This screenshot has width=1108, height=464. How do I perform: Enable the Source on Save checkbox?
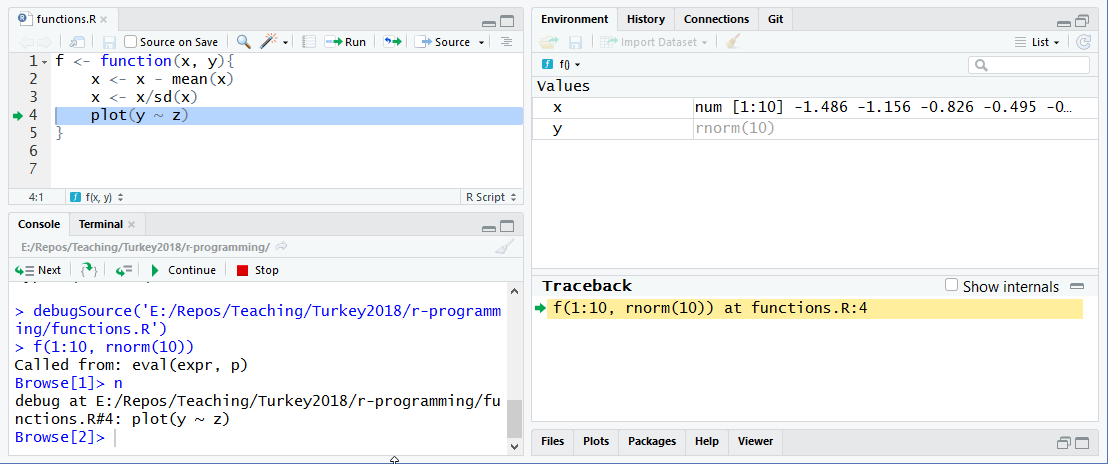(131, 42)
